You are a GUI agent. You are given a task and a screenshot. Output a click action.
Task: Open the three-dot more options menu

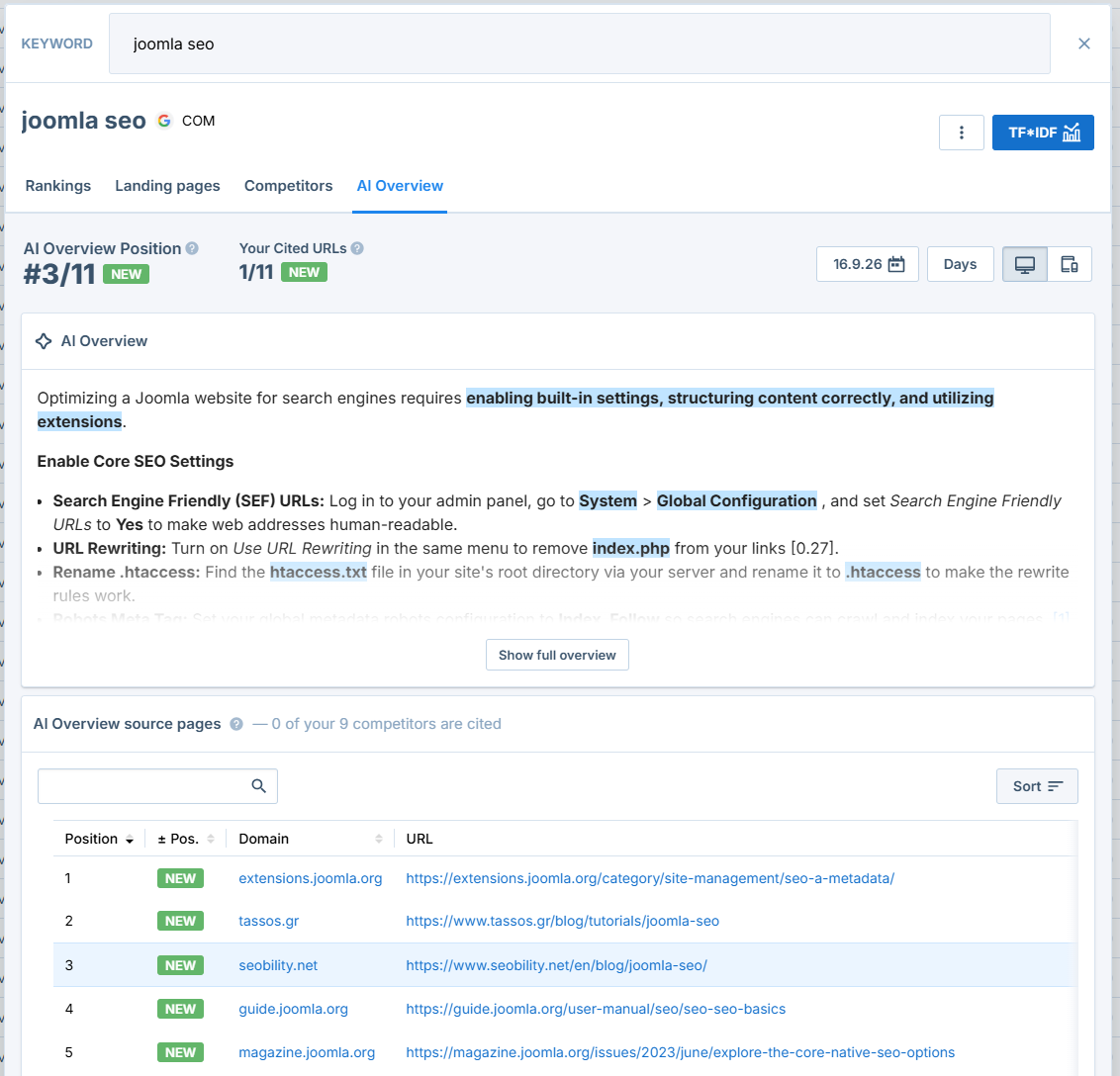[x=962, y=133]
